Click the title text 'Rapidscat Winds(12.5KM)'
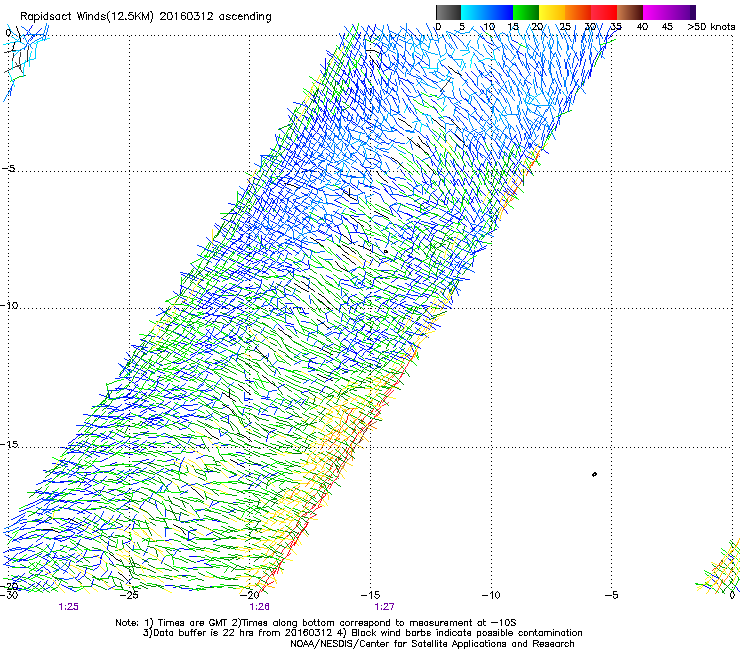Image resolution: width=740 pixels, height=650 pixels. [87, 17]
